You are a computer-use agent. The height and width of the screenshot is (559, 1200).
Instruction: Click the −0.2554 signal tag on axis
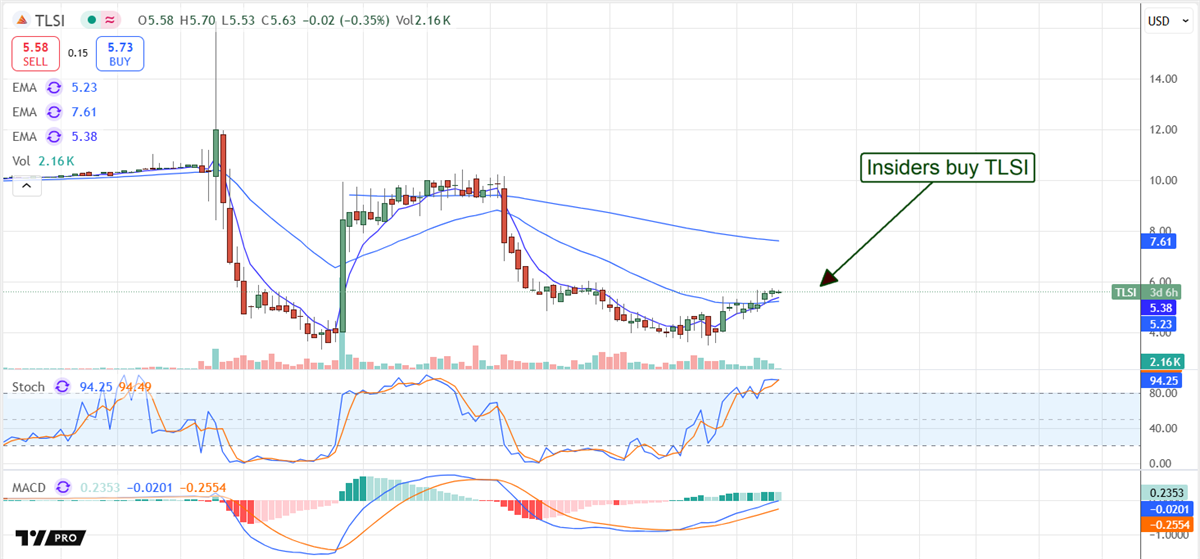click(1165, 523)
